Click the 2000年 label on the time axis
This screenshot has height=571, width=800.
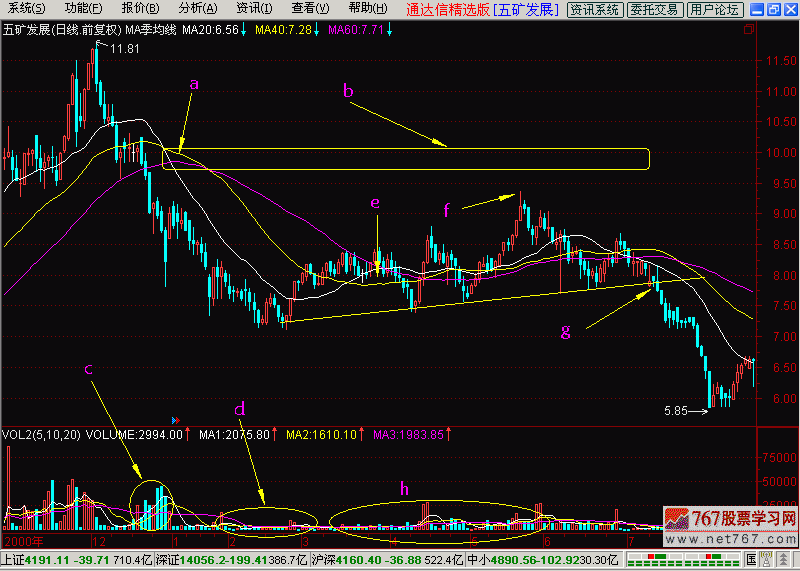(22, 540)
